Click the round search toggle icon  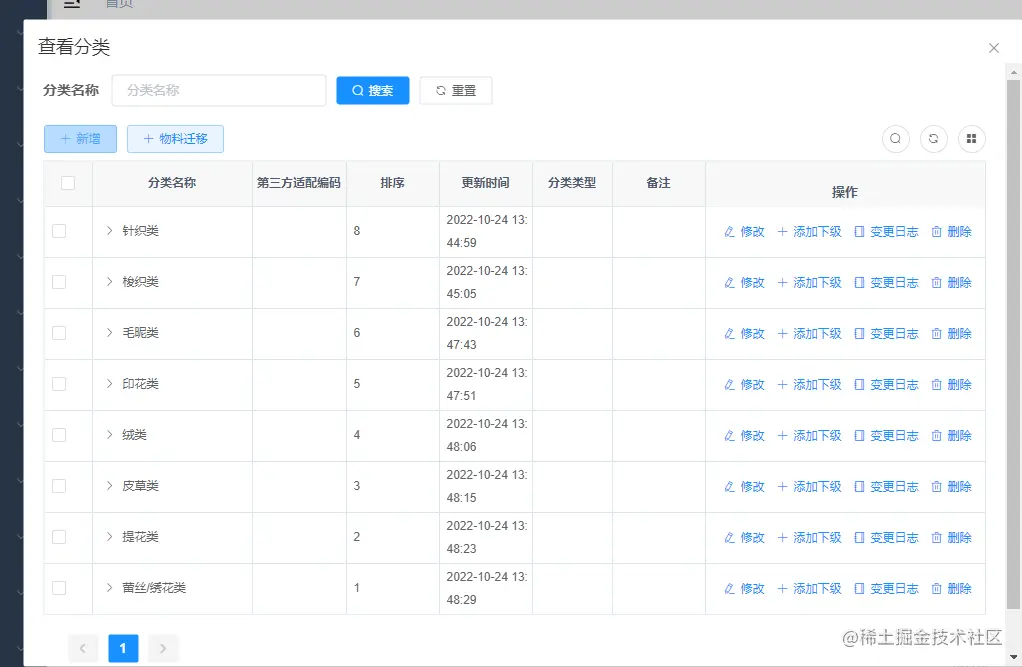pyautogui.click(x=896, y=138)
